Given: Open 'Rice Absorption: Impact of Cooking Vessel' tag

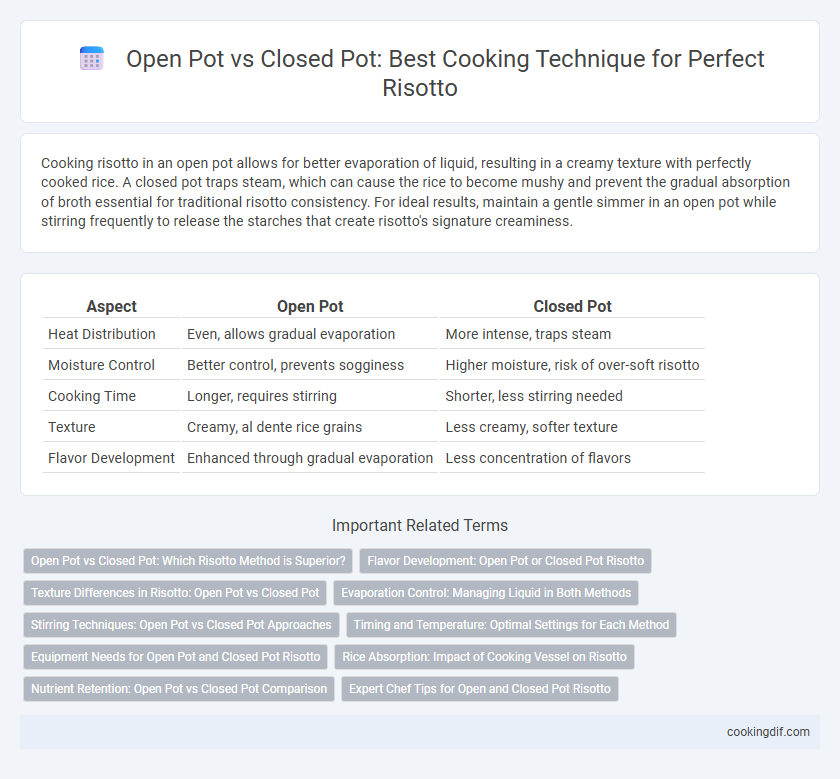Looking at the screenshot, I should pyautogui.click(x=484, y=657).
